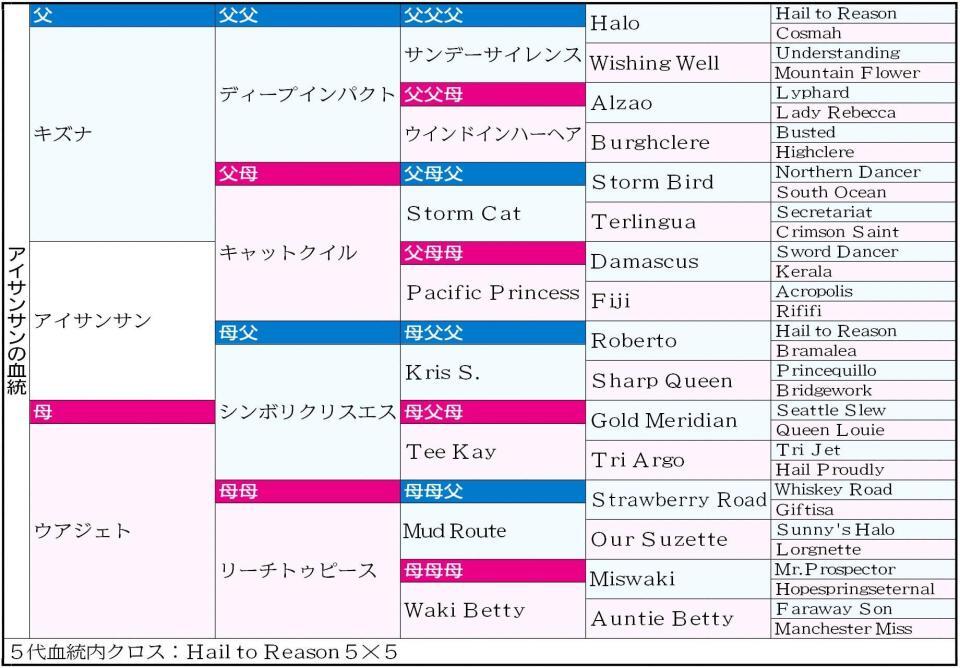Image resolution: width=960 pixels, height=668 pixels.
Task: Click the South Ocean cell
Action: point(863,192)
